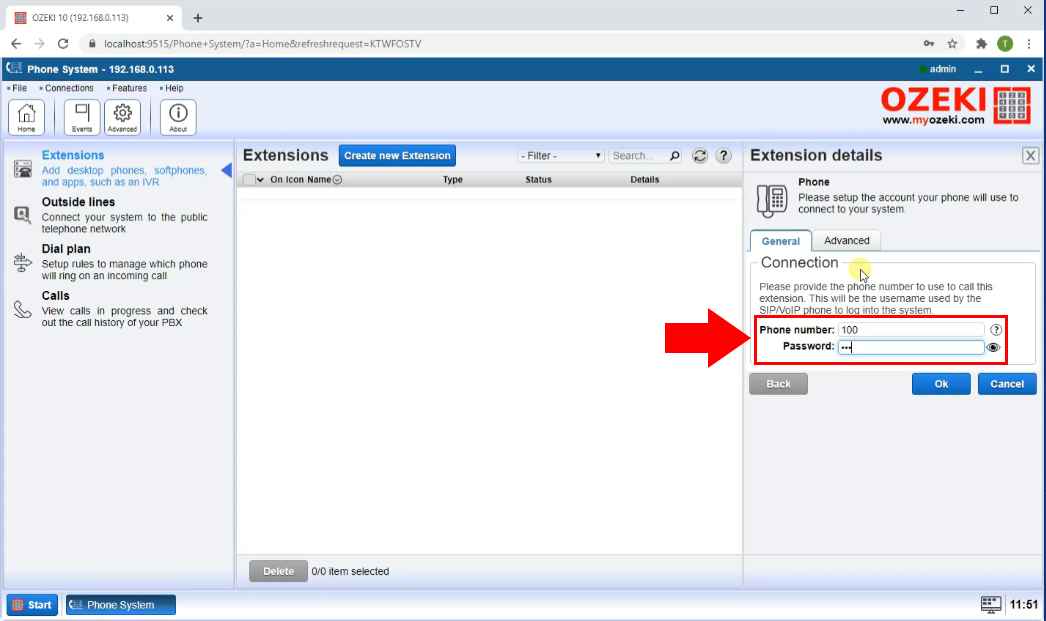Click the Cancel button

[x=1007, y=384]
